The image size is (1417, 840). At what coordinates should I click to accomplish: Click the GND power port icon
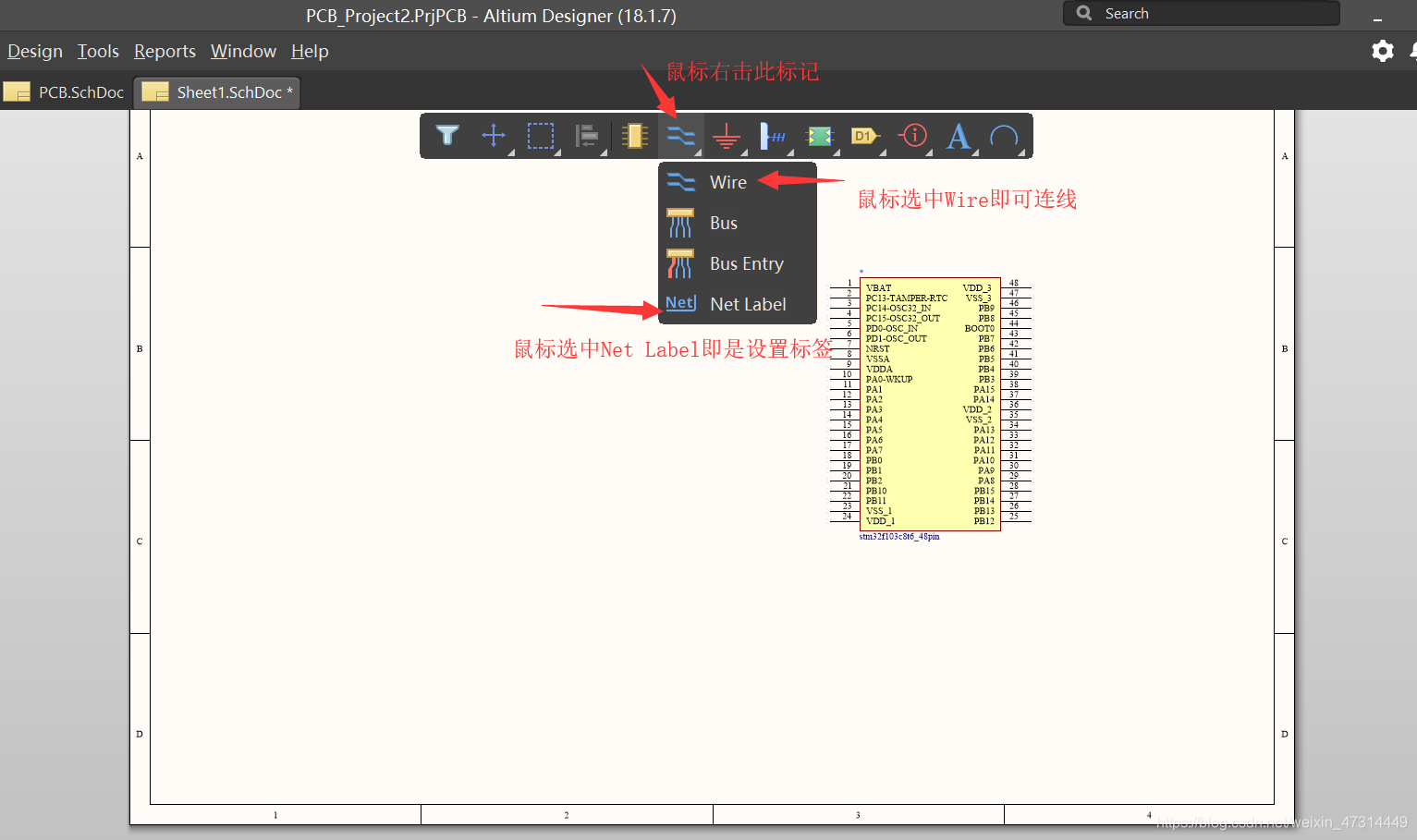coord(727,136)
